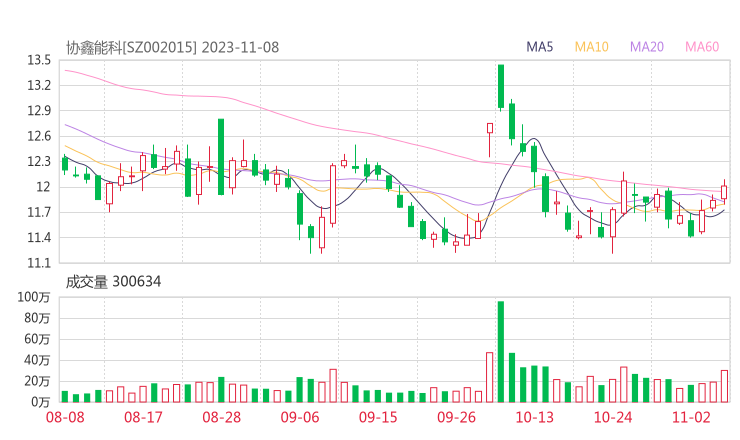Select the tall green candlestick peaking near 13.5
The width and height of the screenshot is (740, 440).
pos(501,86)
